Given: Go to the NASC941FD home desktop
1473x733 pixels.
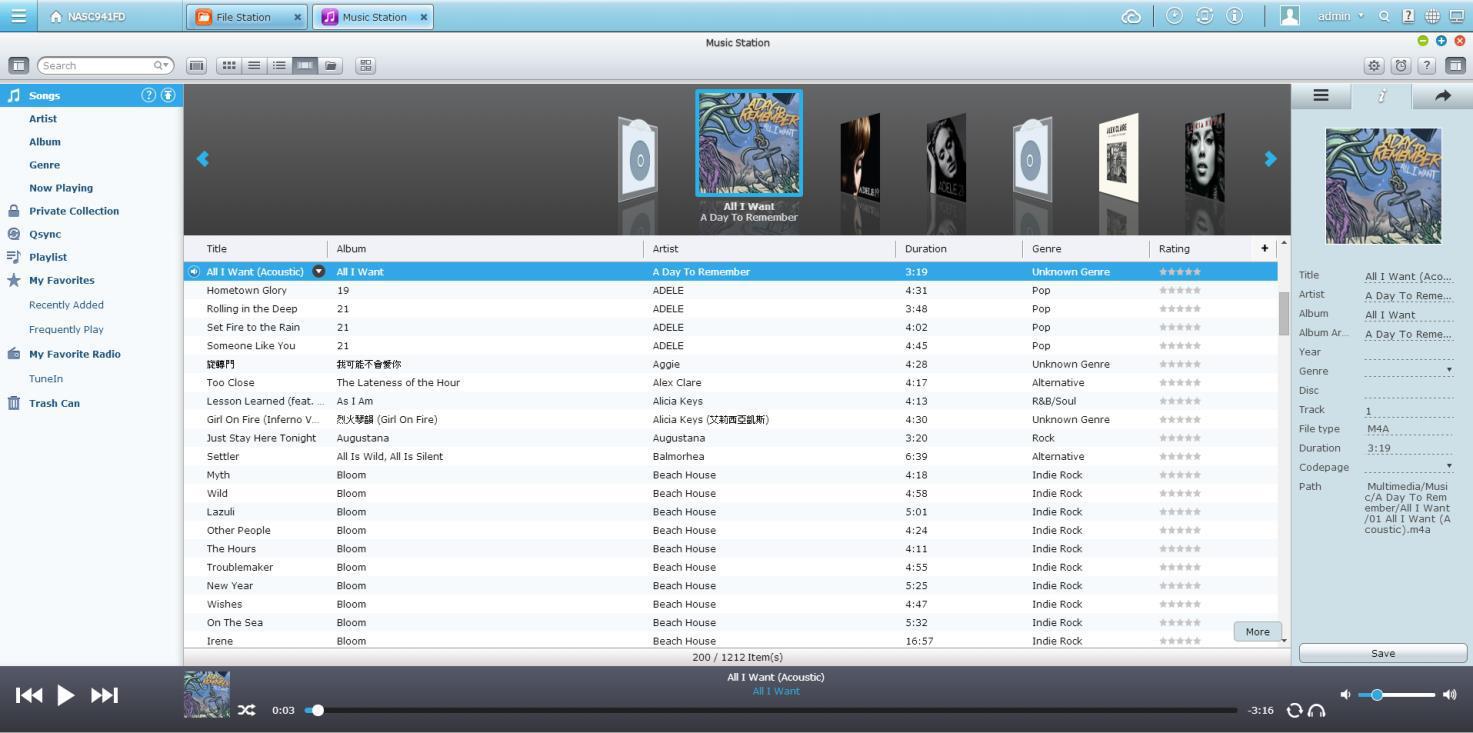Looking at the screenshot, I should click(x=88, y=16).
